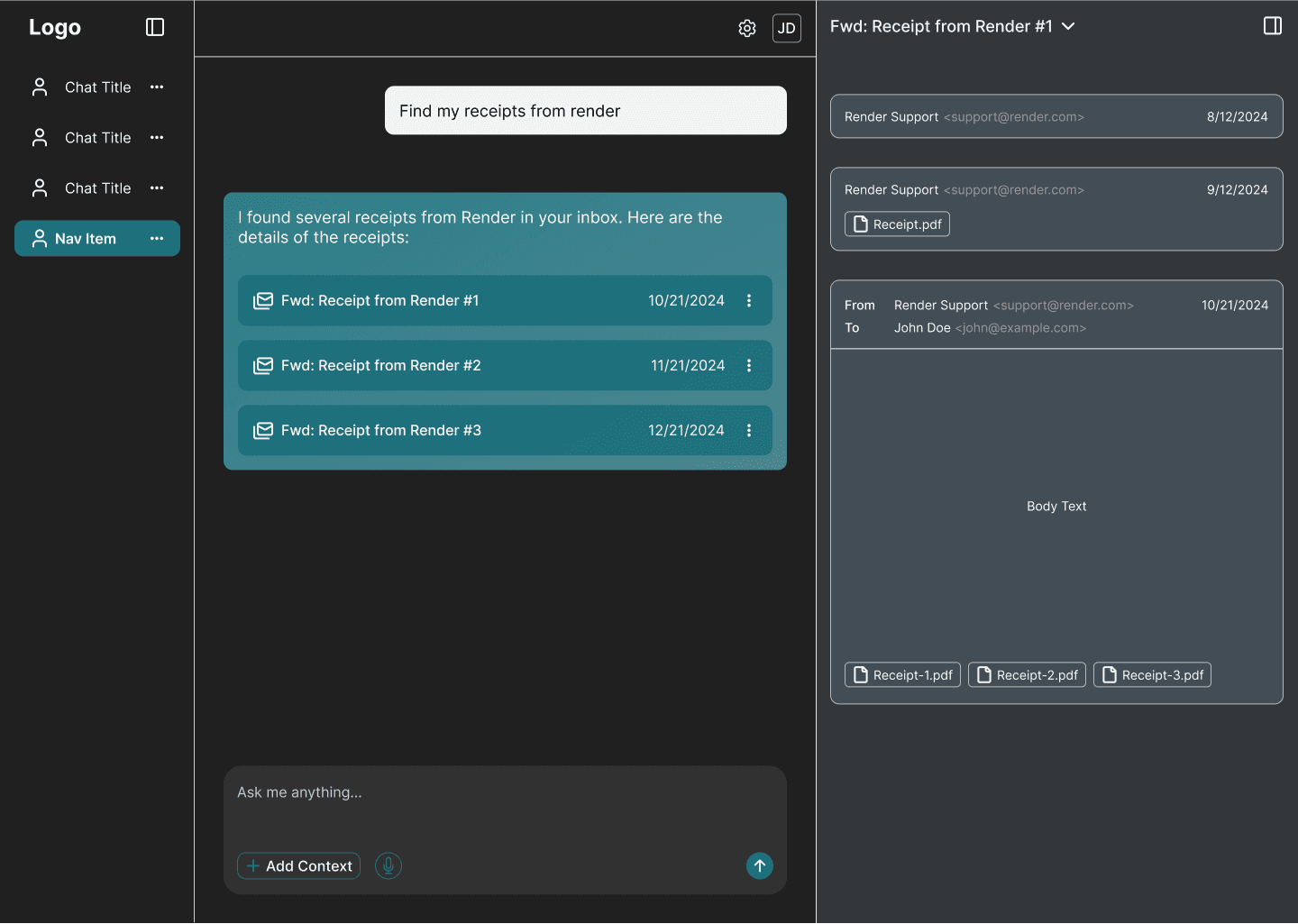Open the JD user avatar menu
Viewport: 1298px width, 924px height.
[x=787, y=28]
